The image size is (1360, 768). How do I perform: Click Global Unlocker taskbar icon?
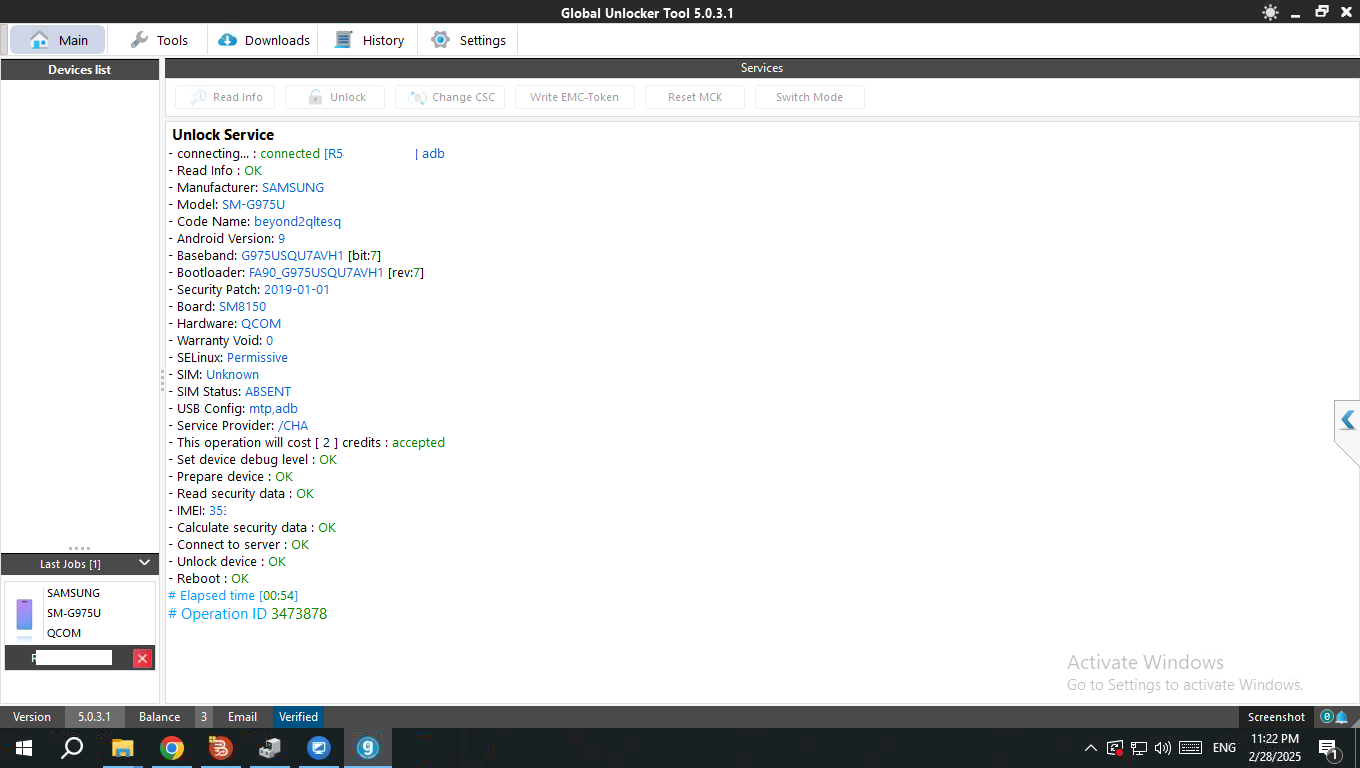coord(368,748)
